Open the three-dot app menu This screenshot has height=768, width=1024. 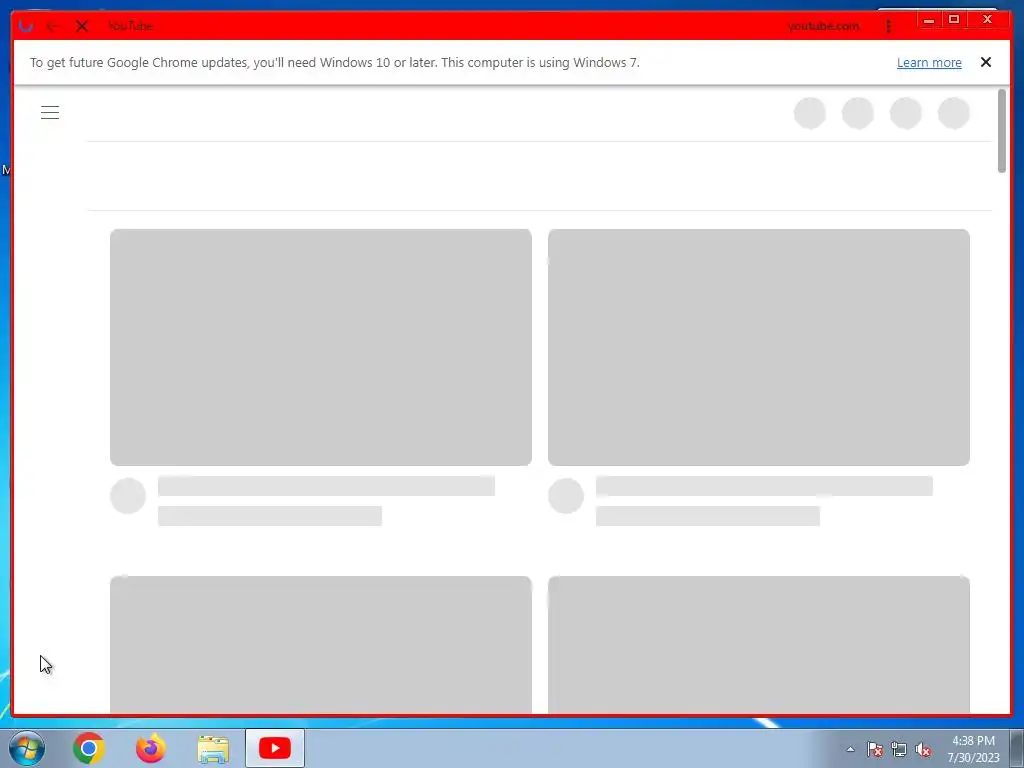pos(888,26)
